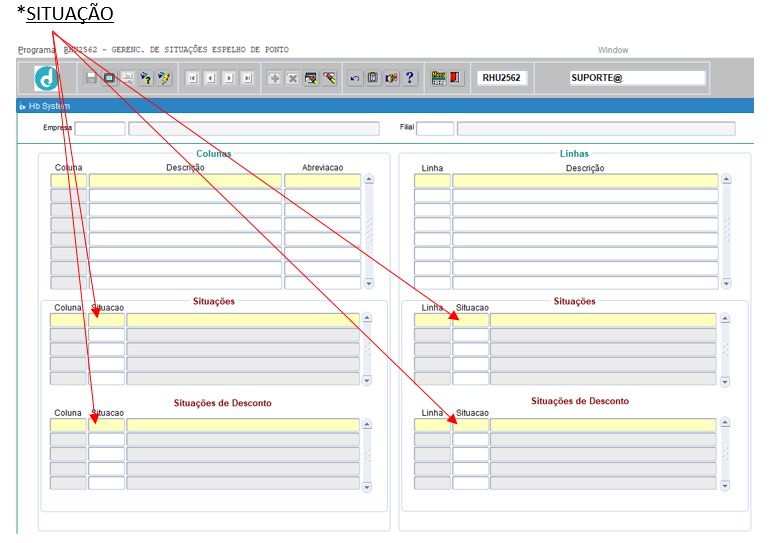Click first description field in Colunas Situações
This screenshot has width=776, height=543.
pos(243,320)
